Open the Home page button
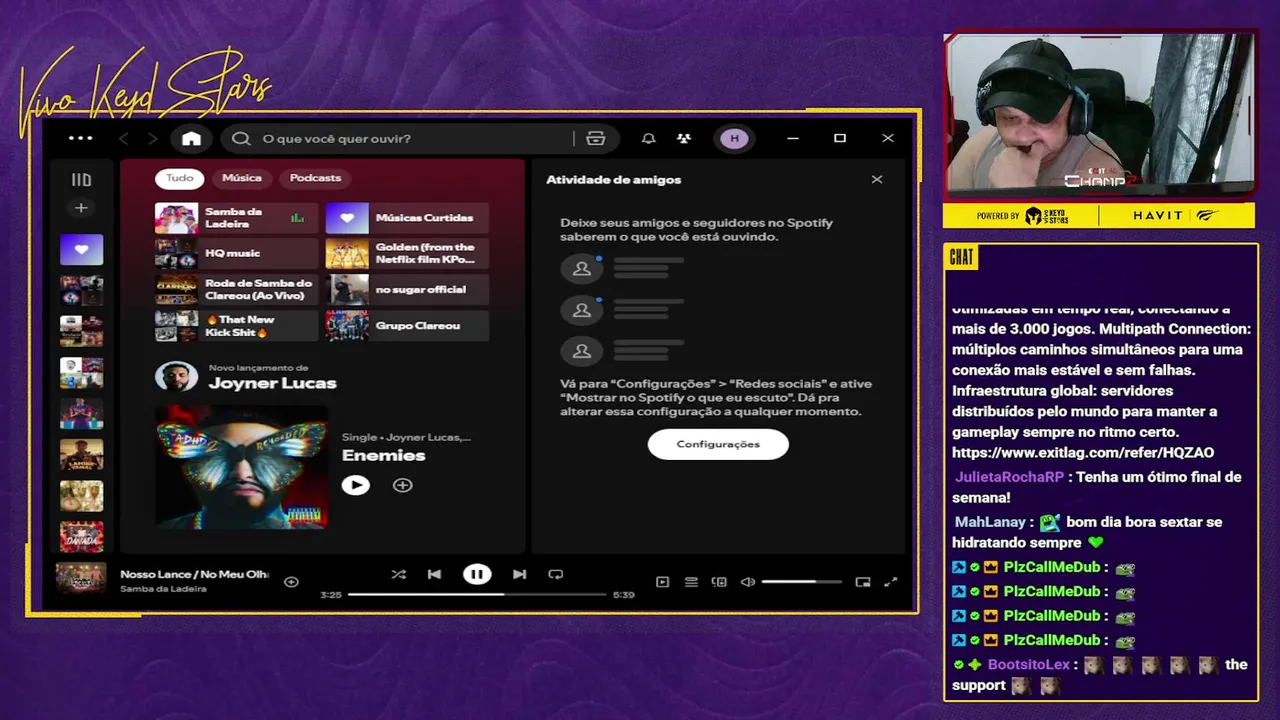This screenshot has height=720, width=1280. coord(192,139)
